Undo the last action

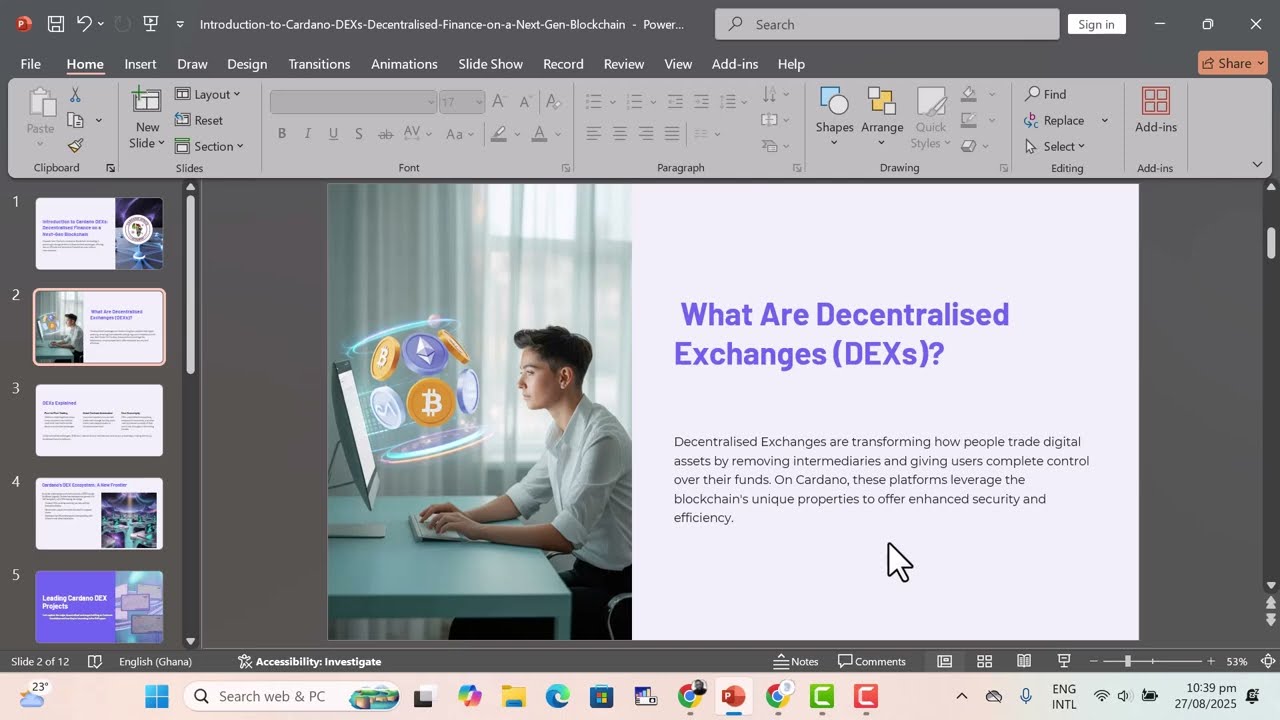[x=84, y=24]
